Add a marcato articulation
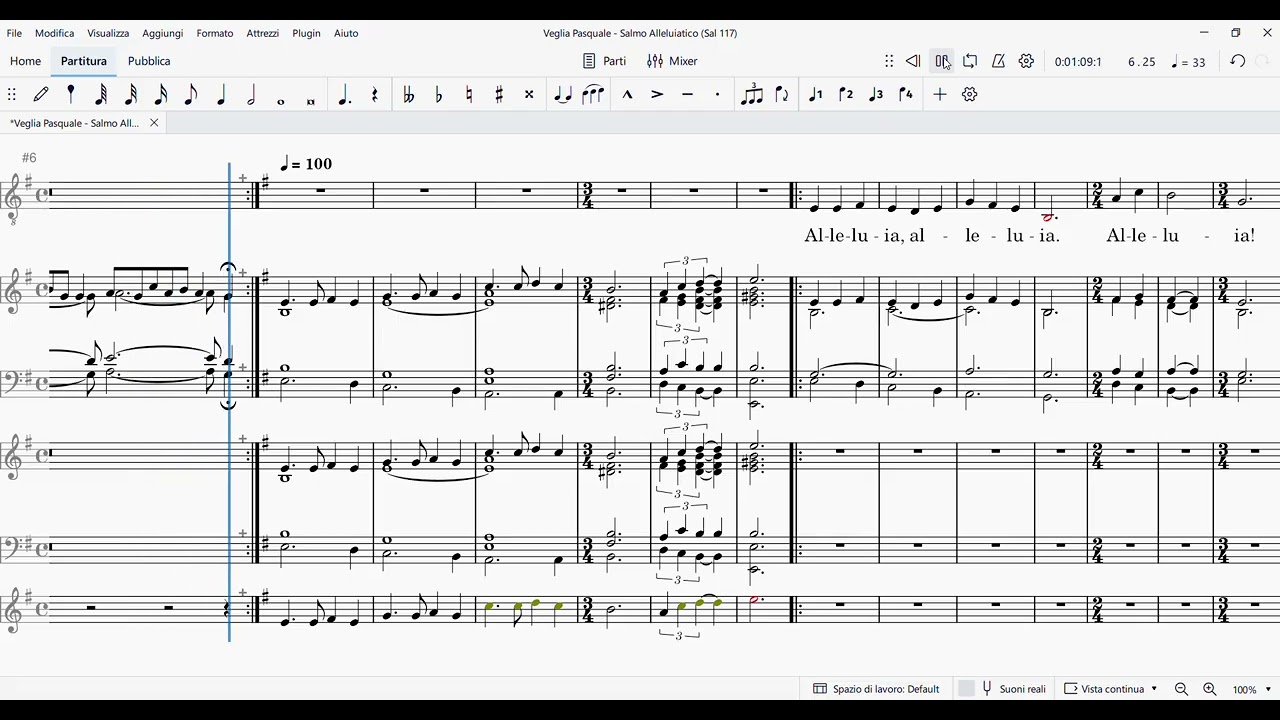Viewport: 1280px width, 720px height. tap(627, 94)
